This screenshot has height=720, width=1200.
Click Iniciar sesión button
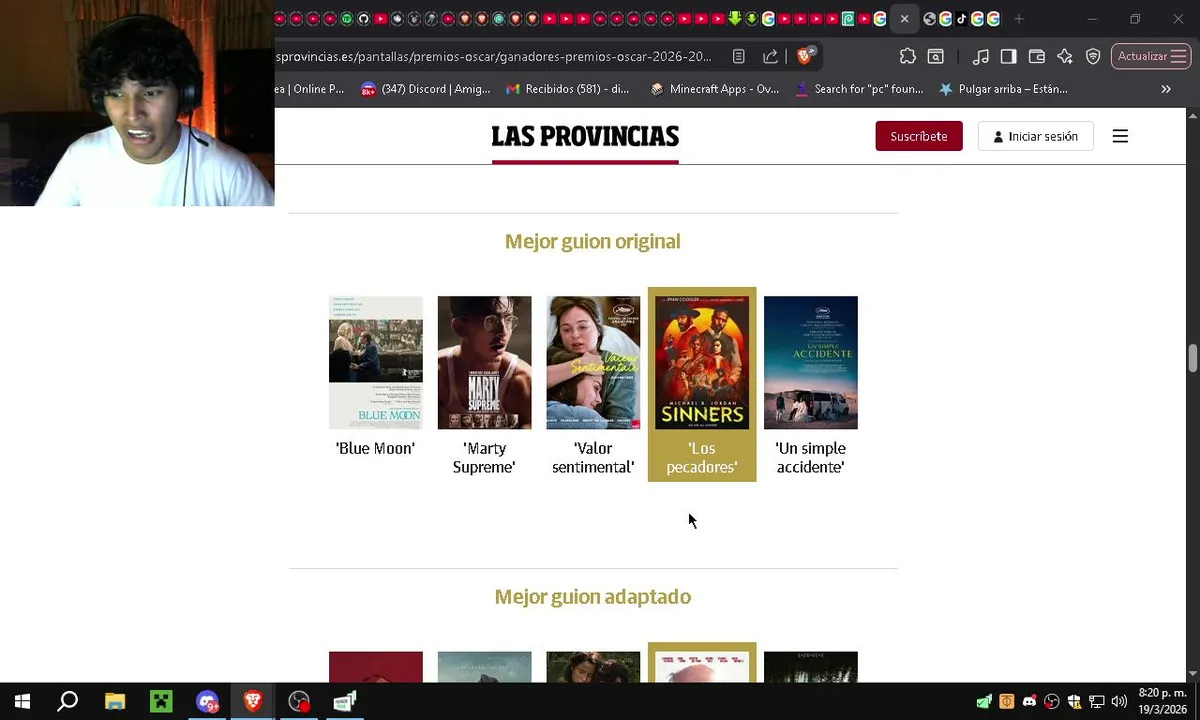tap(1035, 136)
